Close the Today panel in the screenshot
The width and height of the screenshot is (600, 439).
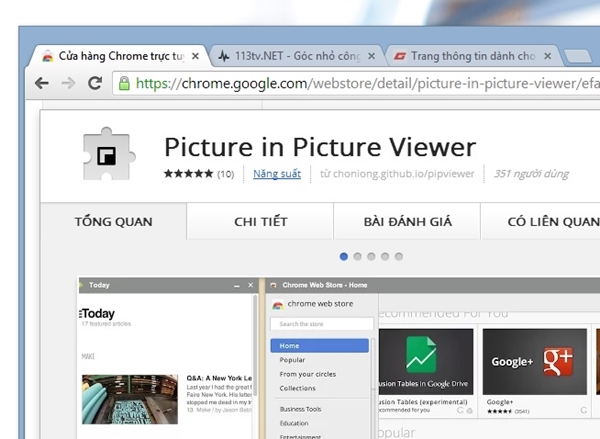click(251, 285)
